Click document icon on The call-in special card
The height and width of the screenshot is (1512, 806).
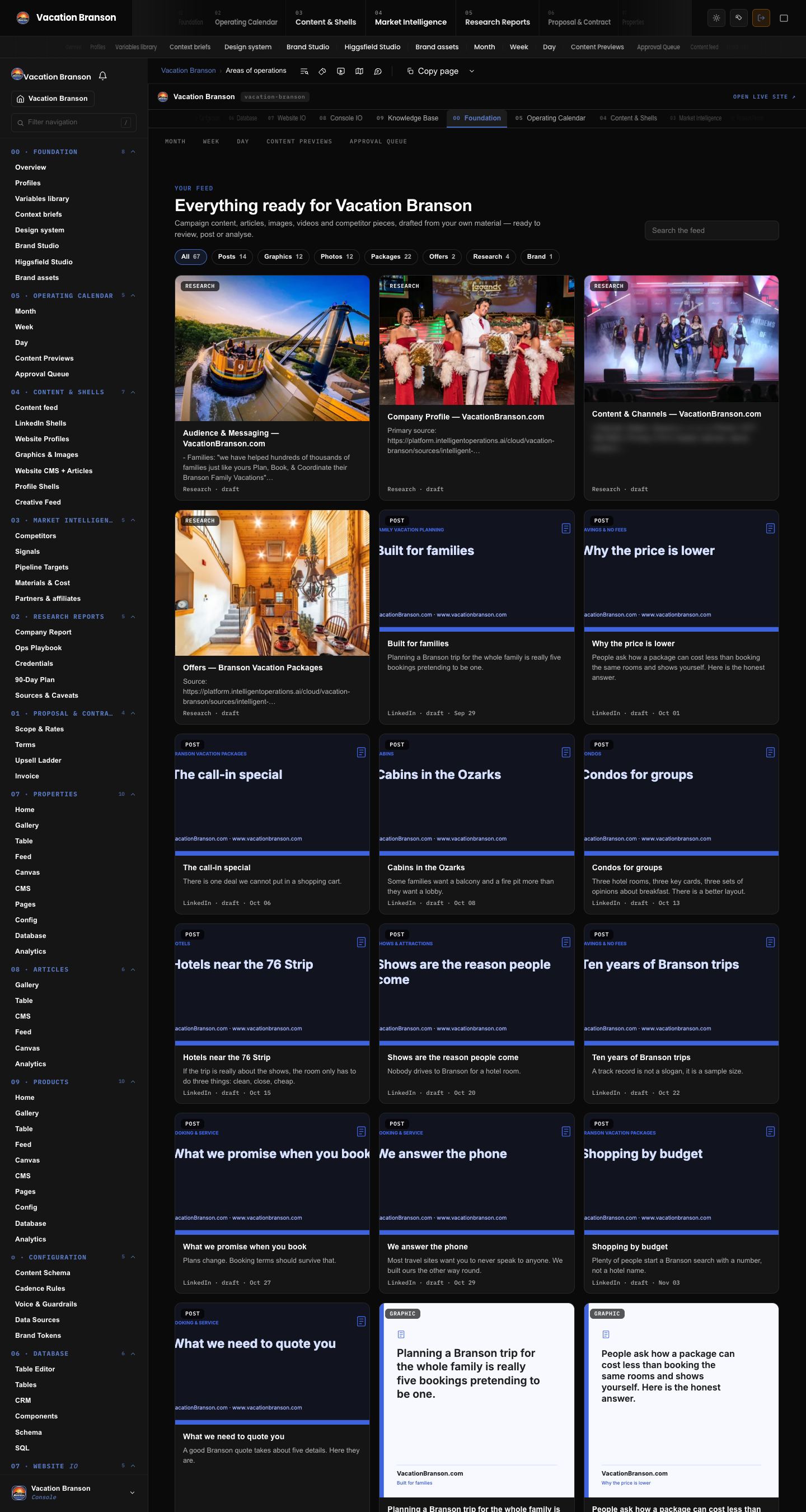[362, 753]
